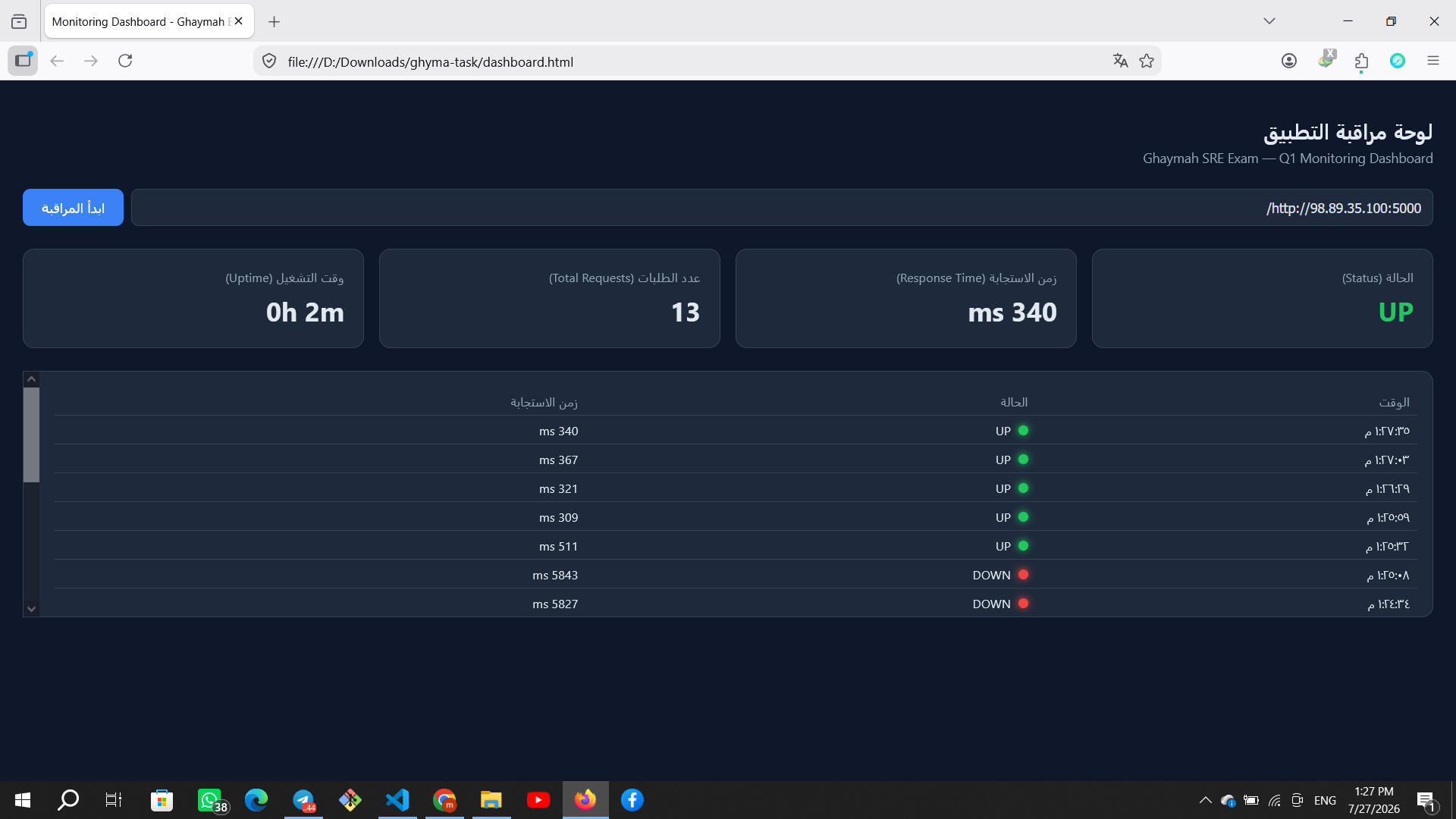This screenshot has height=819, width=1456.
Task: Open the translate page icon
Action: point(1120,61)
